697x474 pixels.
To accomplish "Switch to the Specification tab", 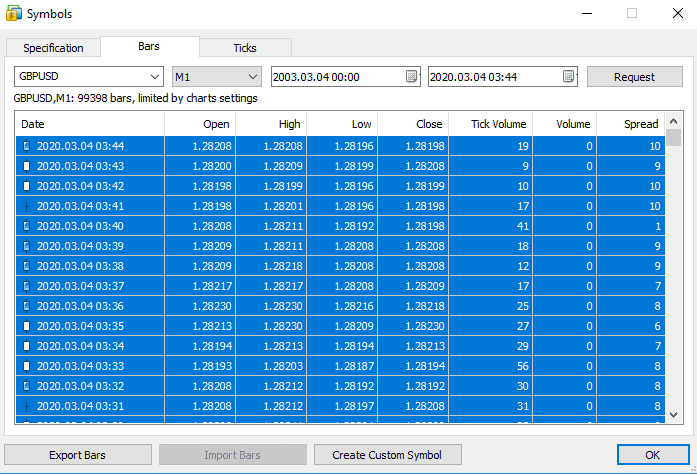I will pyautogui.click(x=53, y=48).
